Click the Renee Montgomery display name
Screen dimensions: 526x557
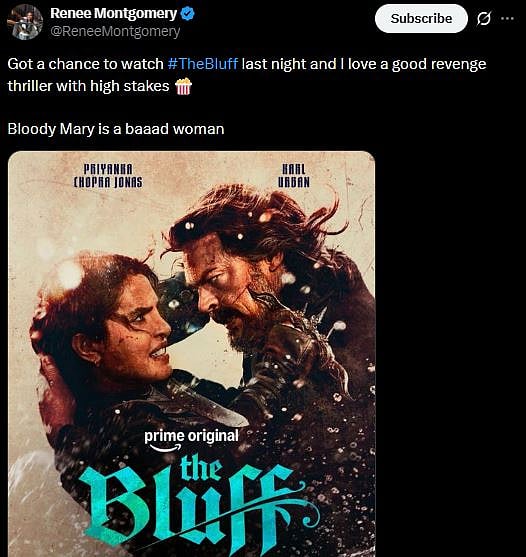[113, 13]
